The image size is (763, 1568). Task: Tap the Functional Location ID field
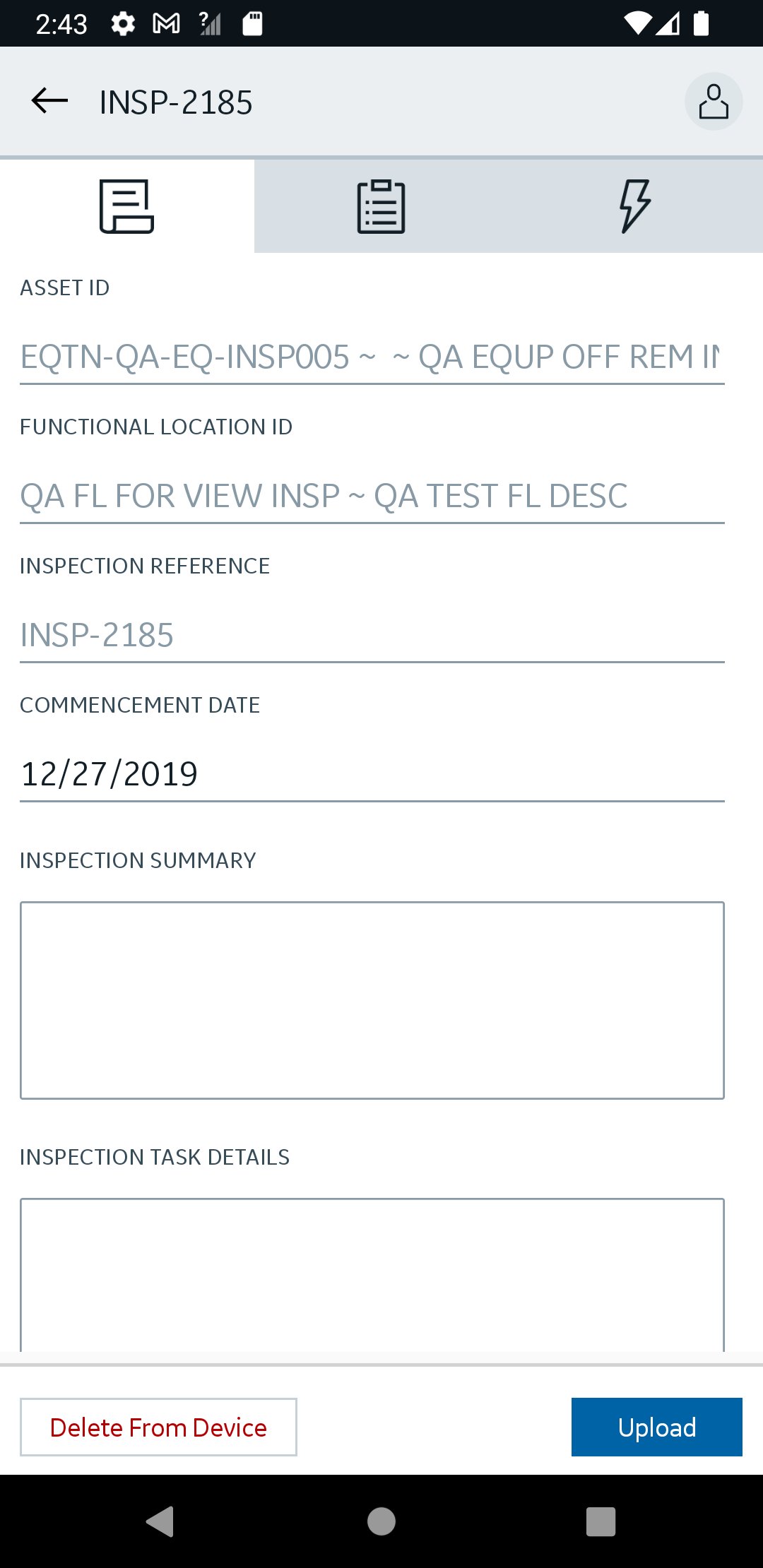pyautogui.click(x=372, y=496)
